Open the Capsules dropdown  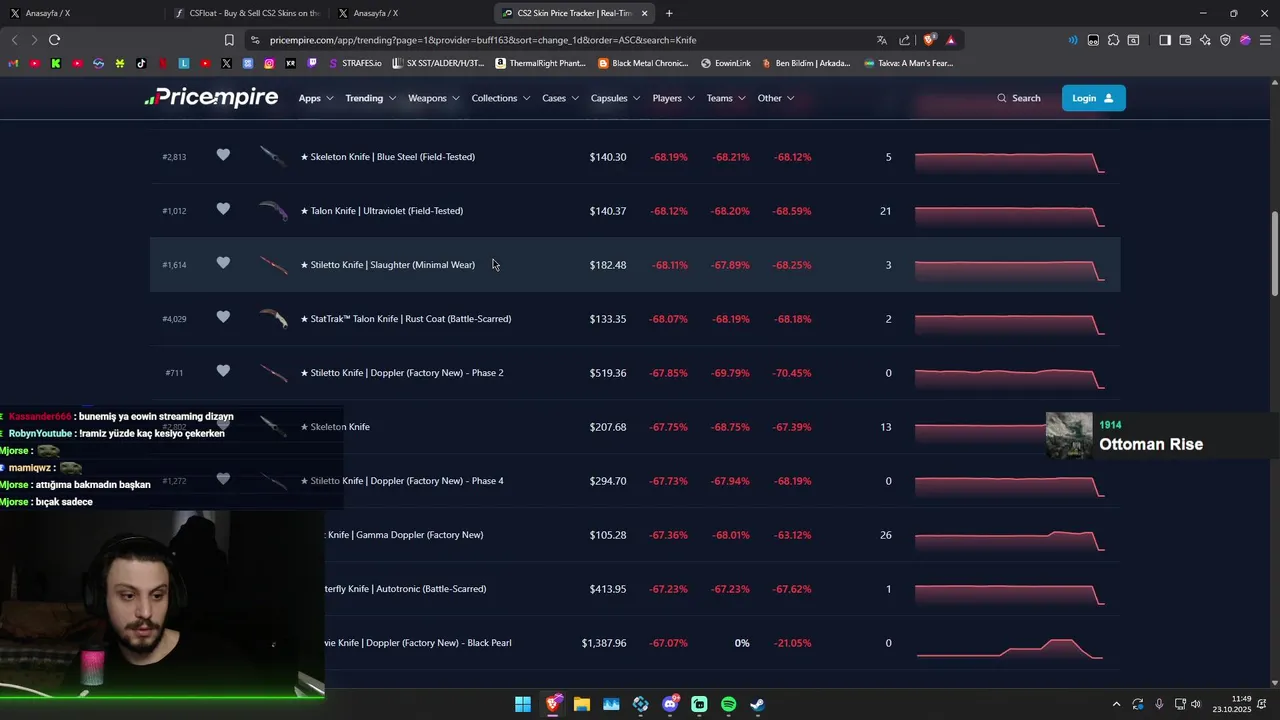(x=615, y=98)
